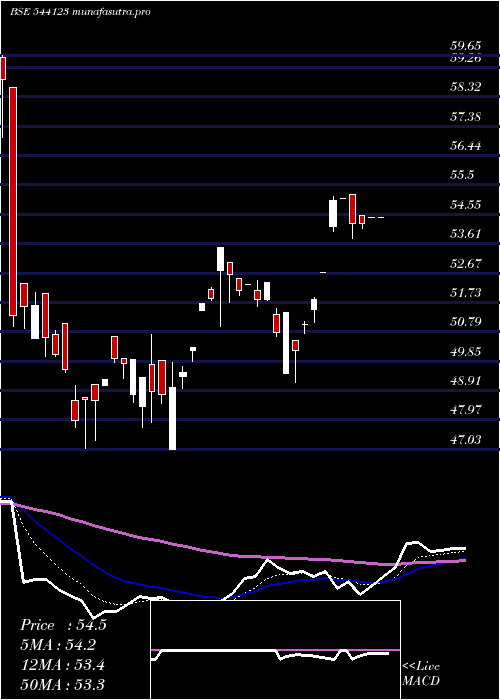Viewport: 500px width, 700px height.
Task: Click the 12MA : 53.4 readout
Action: (x=62, y=665)
